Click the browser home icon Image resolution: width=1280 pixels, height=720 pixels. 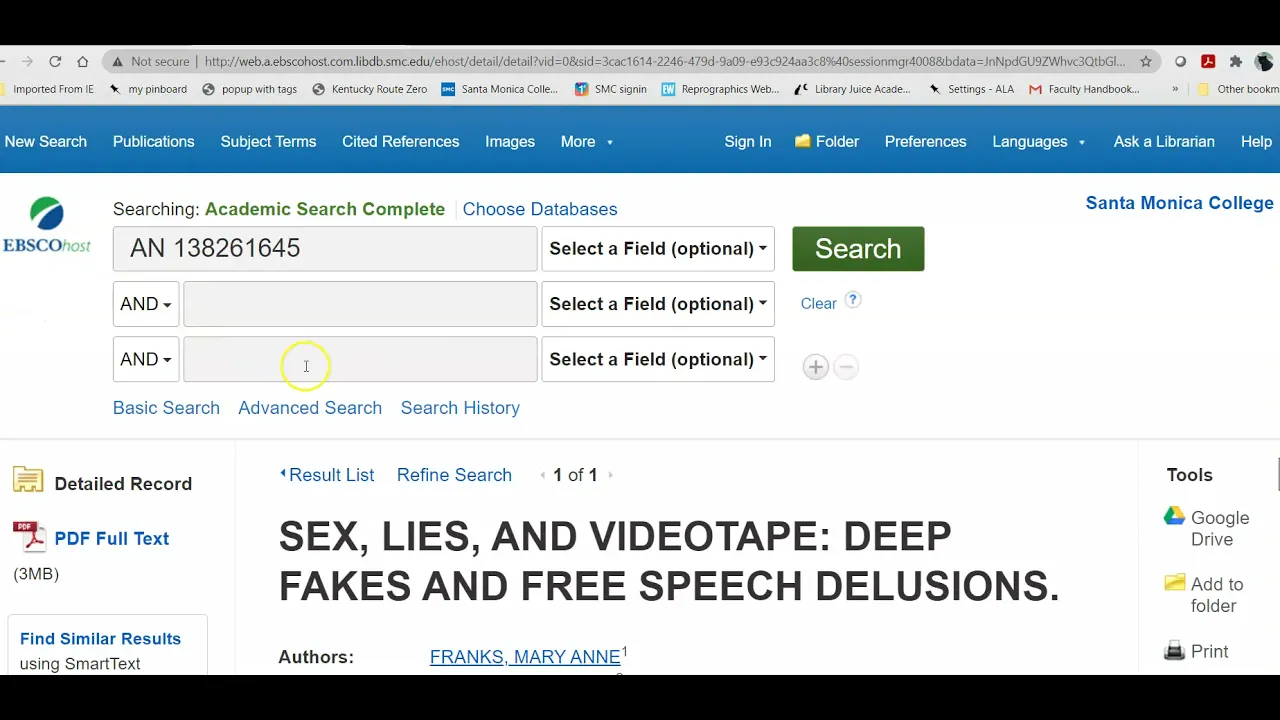coord(83,61)
